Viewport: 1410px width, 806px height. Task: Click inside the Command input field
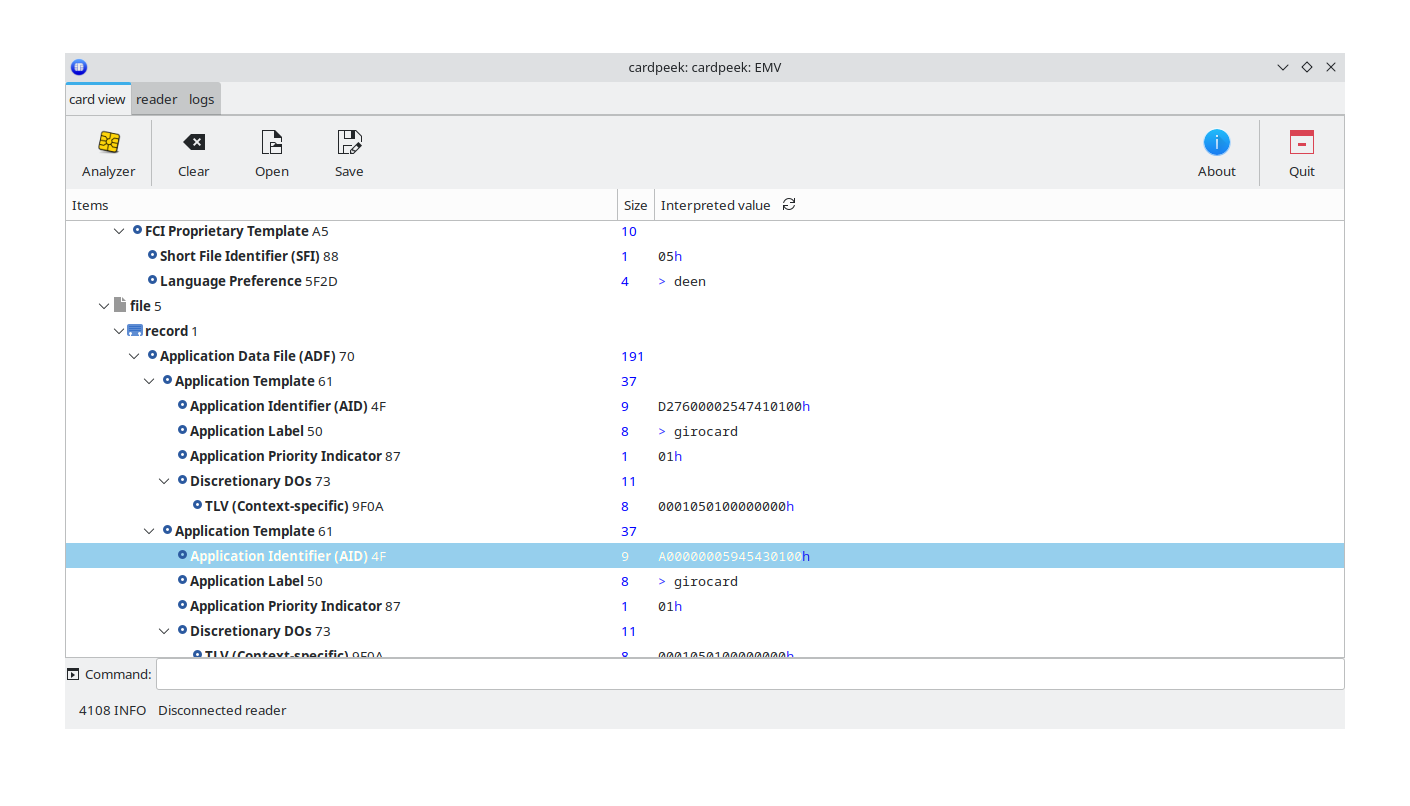750,674
